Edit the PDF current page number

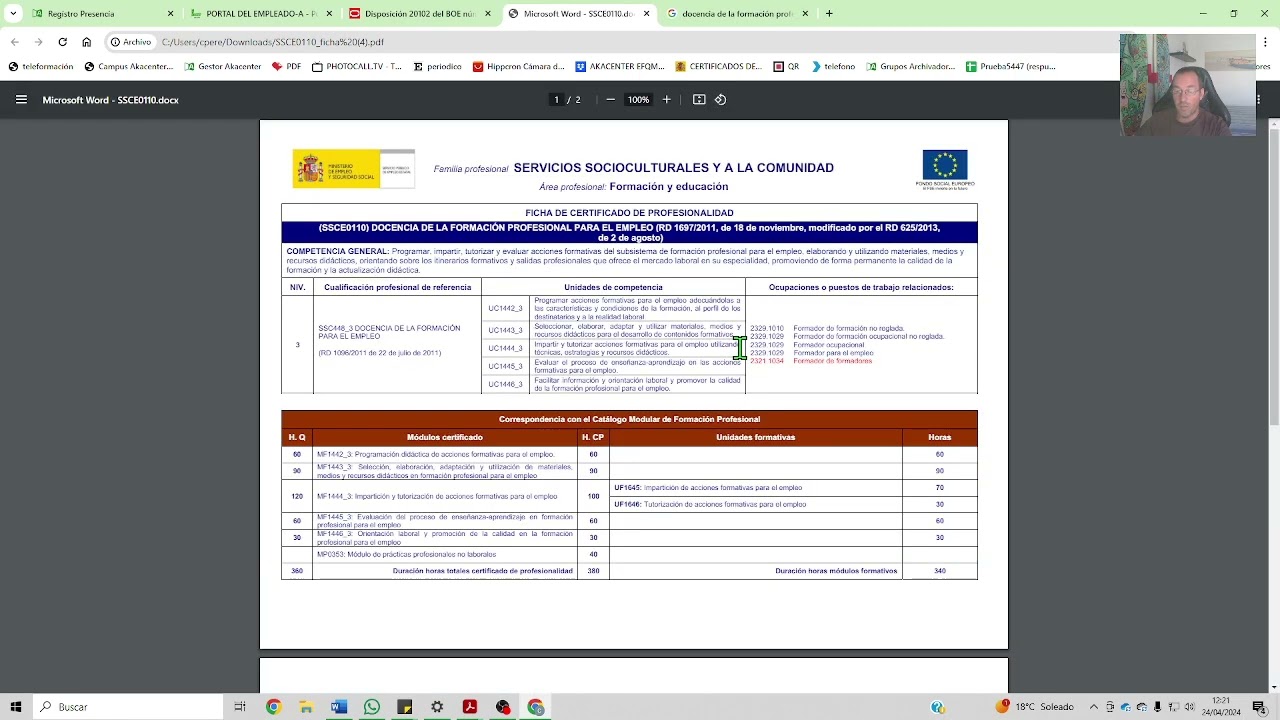point(556,100)
